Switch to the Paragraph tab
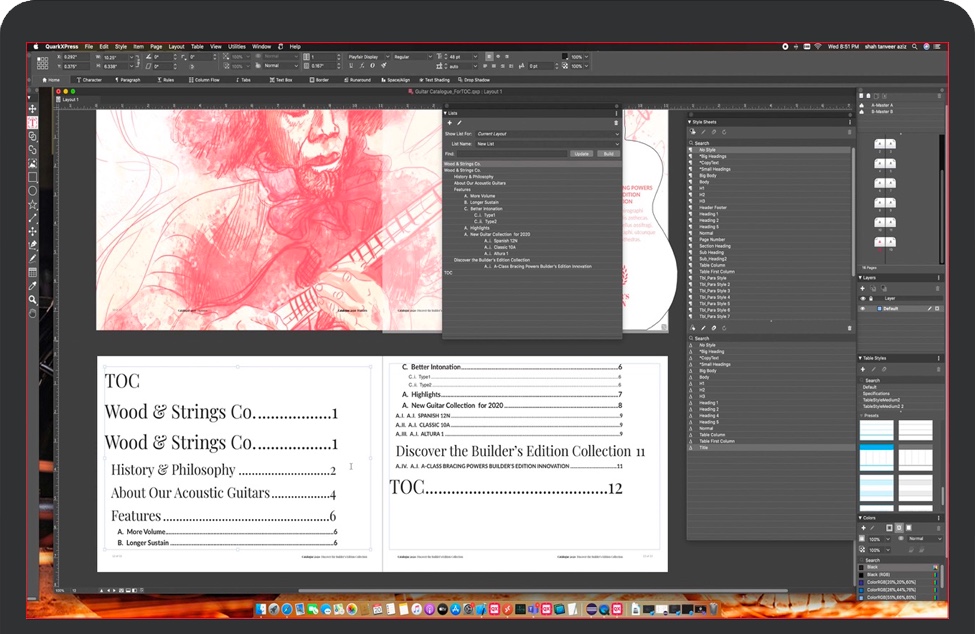 129,80
